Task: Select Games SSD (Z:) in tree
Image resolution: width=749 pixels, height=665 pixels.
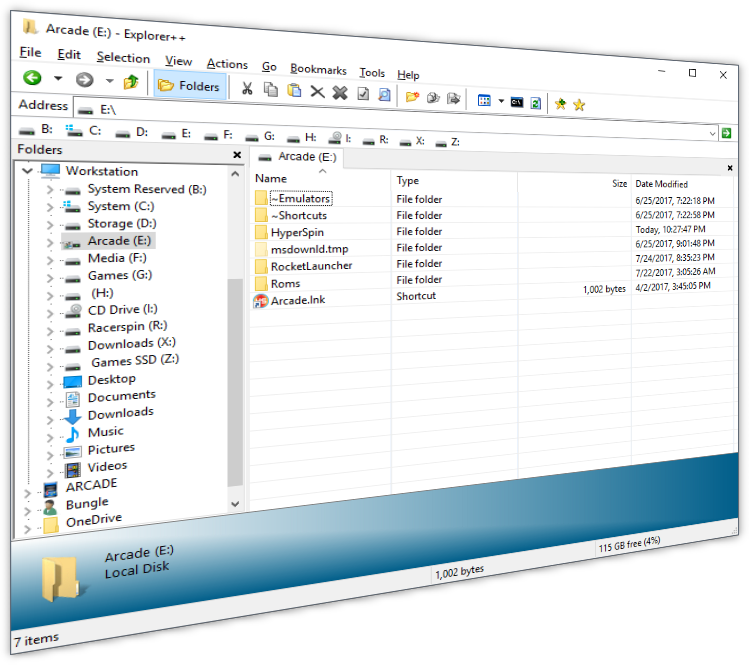Action: 135,361
